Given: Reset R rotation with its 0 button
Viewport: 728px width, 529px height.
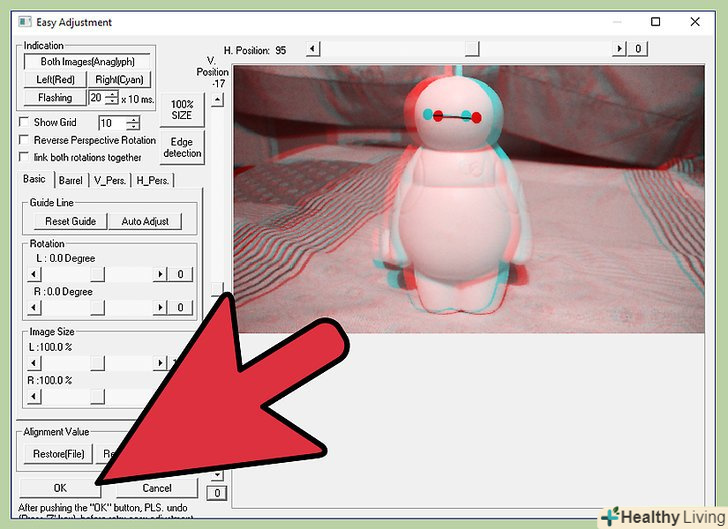Looking at the screenshot, I should pyautogui.click(x=181, y=307).
